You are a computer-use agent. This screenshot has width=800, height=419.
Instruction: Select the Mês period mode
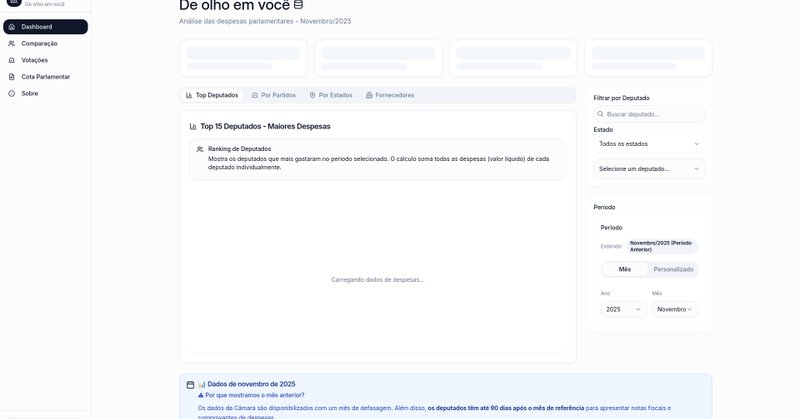[x=624, y=269]
